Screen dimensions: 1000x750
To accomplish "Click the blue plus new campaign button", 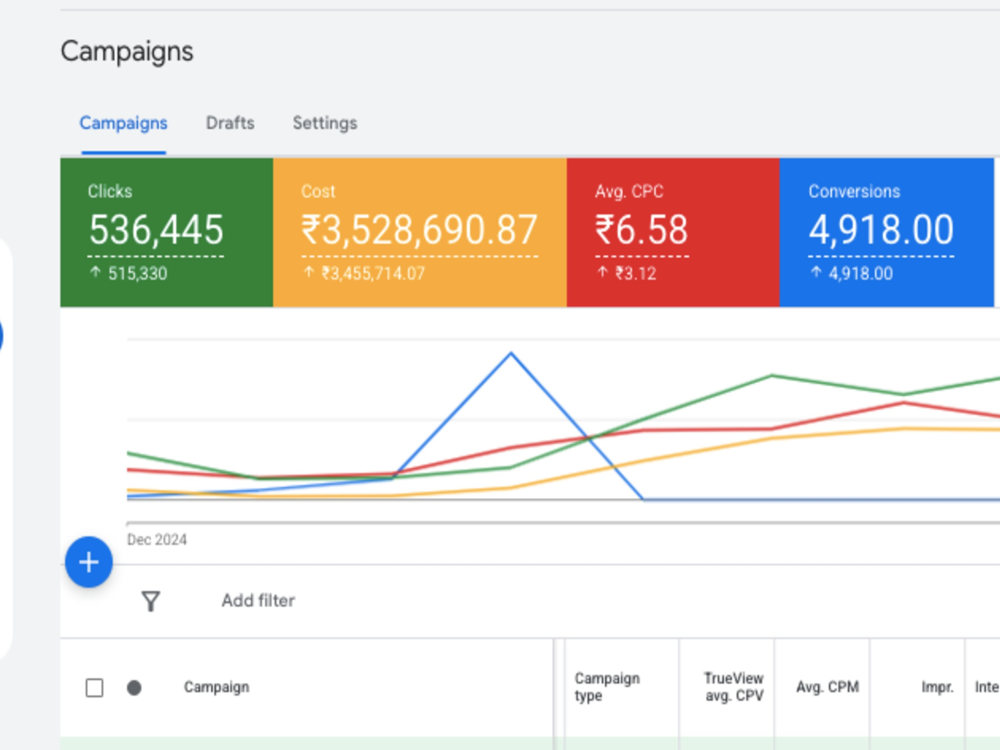I will (x=89, y=562).
